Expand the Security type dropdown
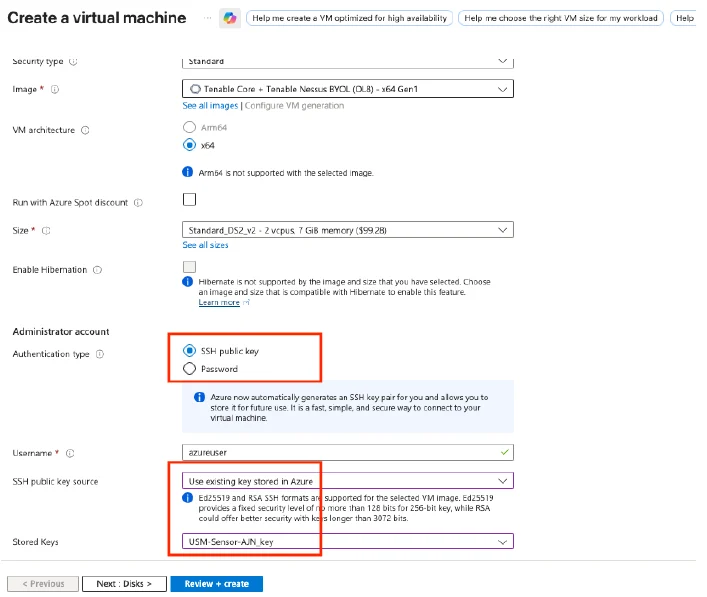 point(348,62)
